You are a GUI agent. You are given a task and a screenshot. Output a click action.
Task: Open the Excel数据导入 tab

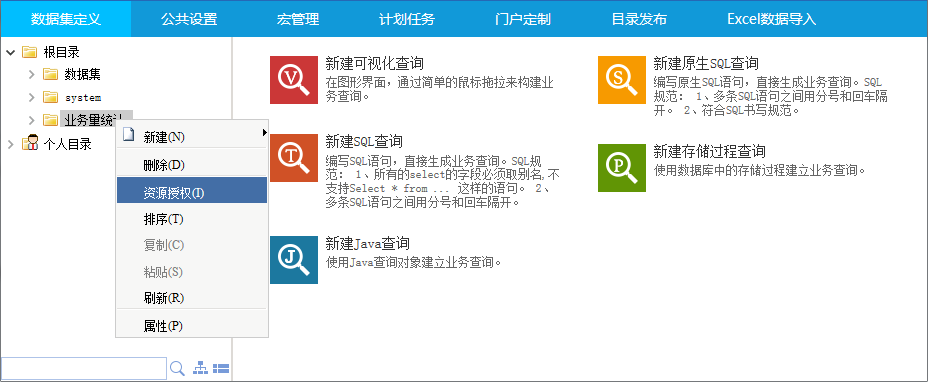pos(771,19)
